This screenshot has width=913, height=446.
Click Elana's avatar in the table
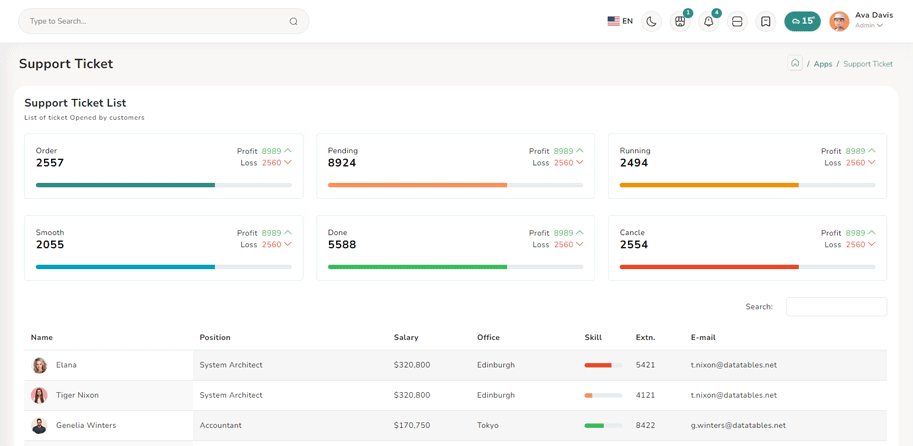(x=39, y=366)
